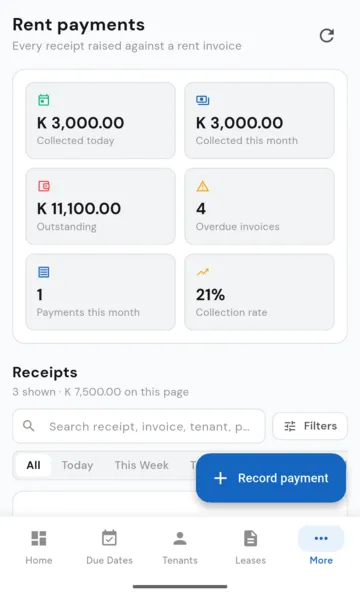Switch to the Today filter chip
360x597 pixels.
(78, 465)
